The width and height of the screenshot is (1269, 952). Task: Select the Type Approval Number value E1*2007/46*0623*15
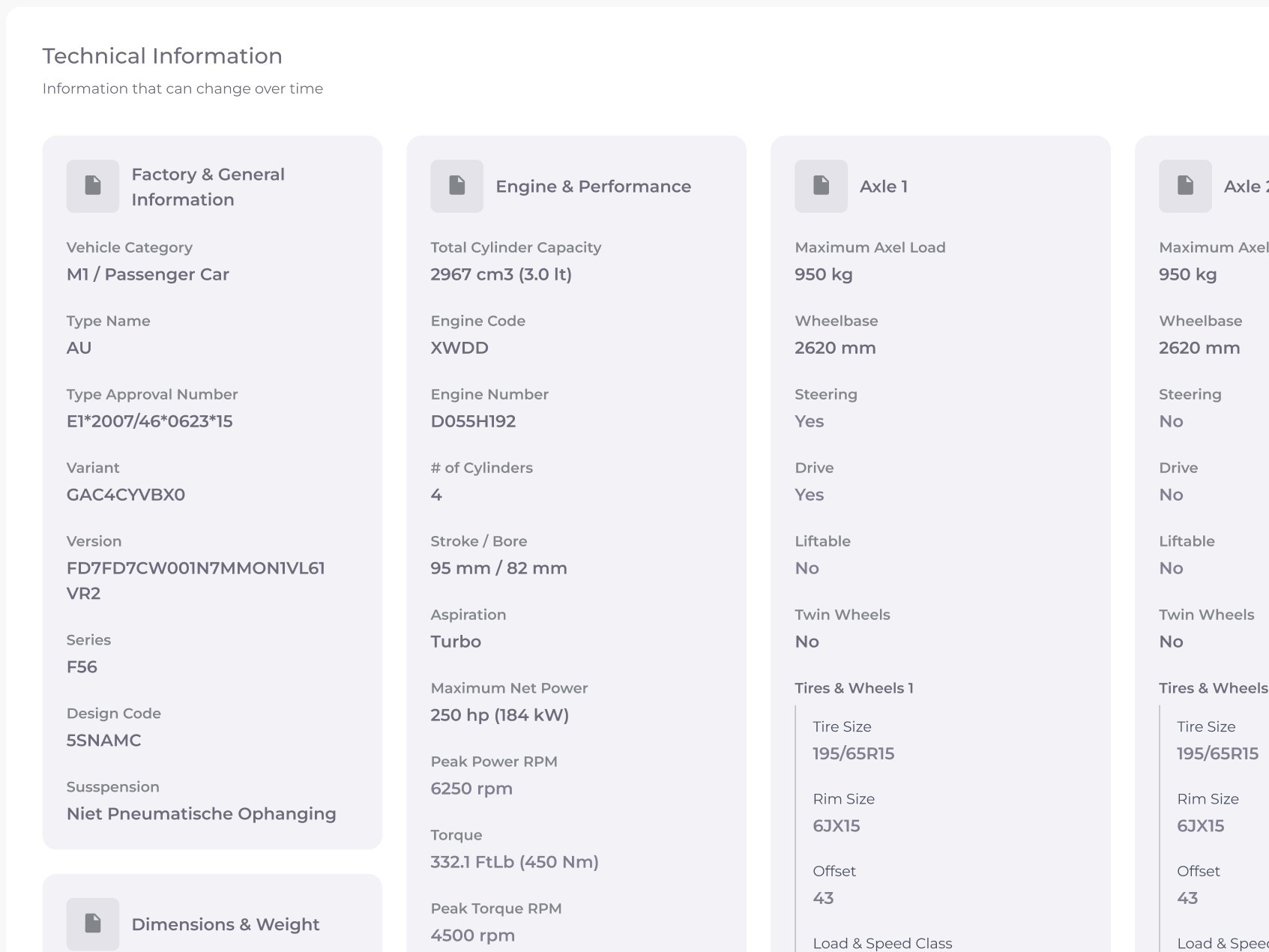(149, 421)
